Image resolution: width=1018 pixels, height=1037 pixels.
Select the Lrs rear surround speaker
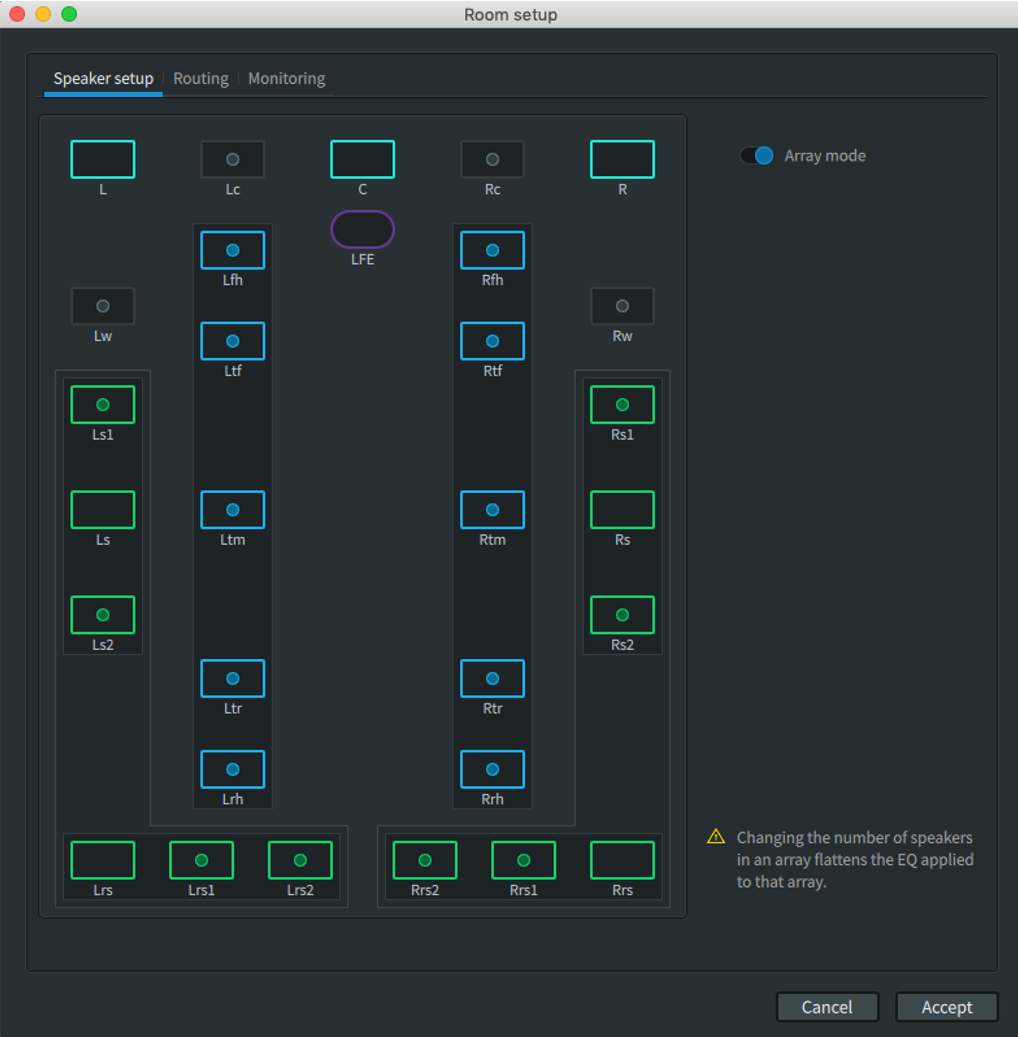[x=103, y=860]
